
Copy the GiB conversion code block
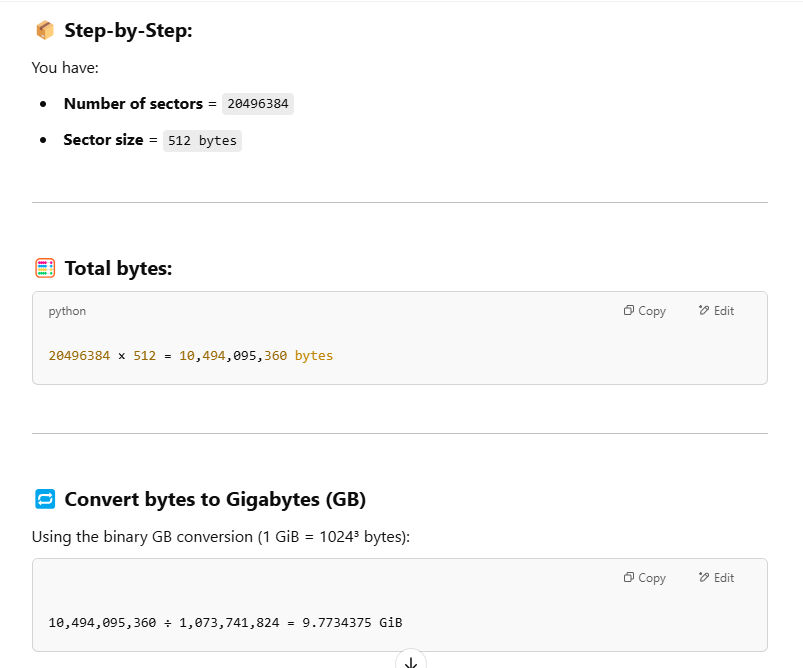tap(644, 578)
